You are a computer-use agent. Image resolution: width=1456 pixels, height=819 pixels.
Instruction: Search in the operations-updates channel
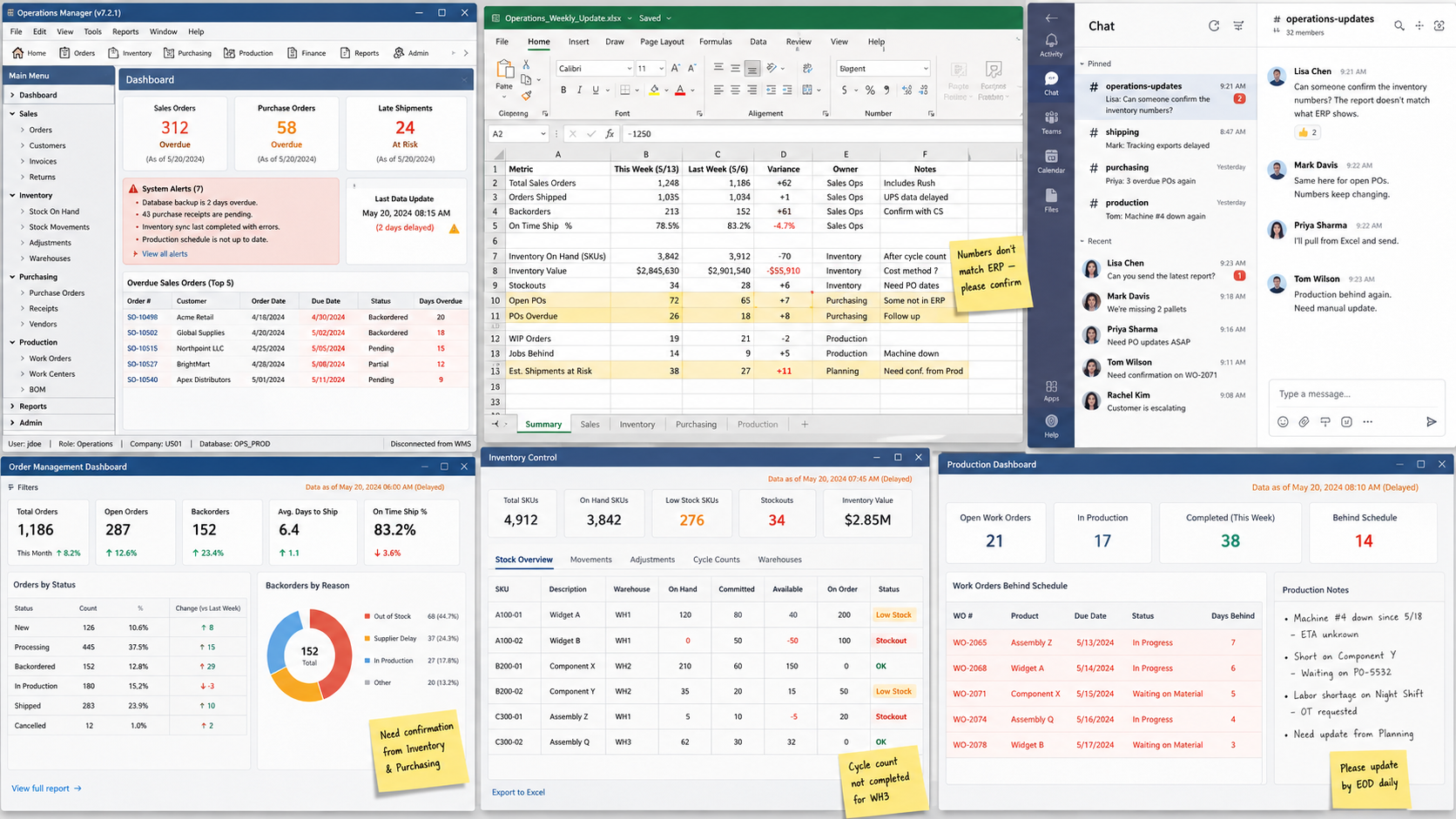[x=1399, y=26]
